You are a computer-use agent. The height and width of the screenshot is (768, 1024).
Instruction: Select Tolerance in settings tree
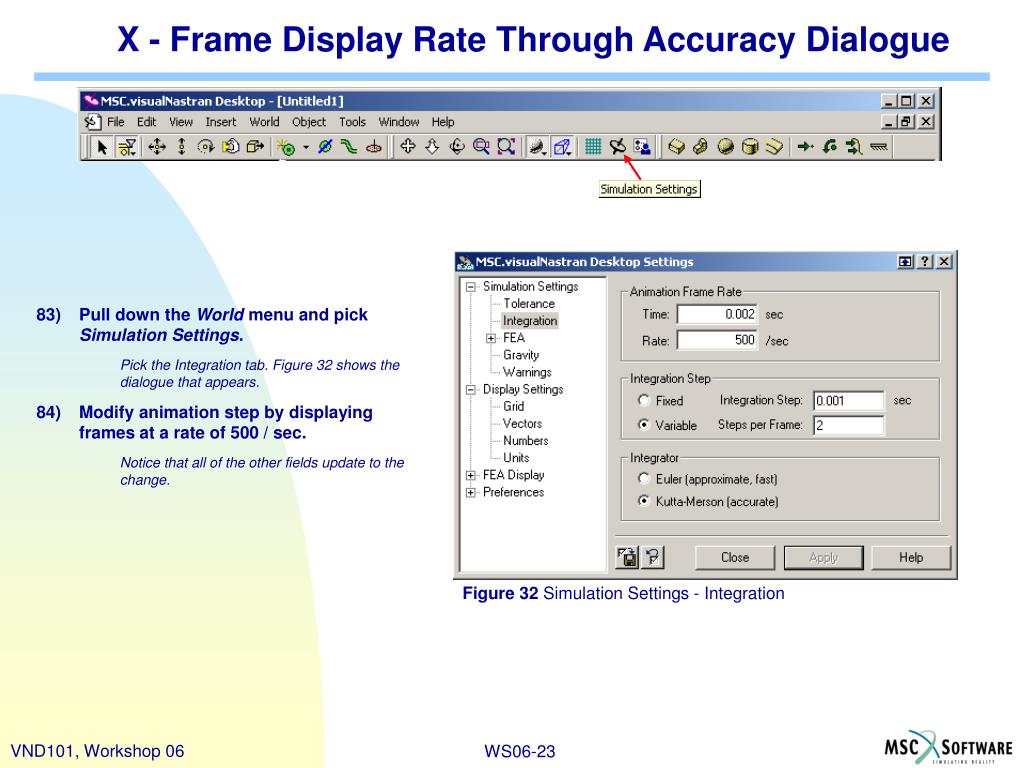point(529,304)
